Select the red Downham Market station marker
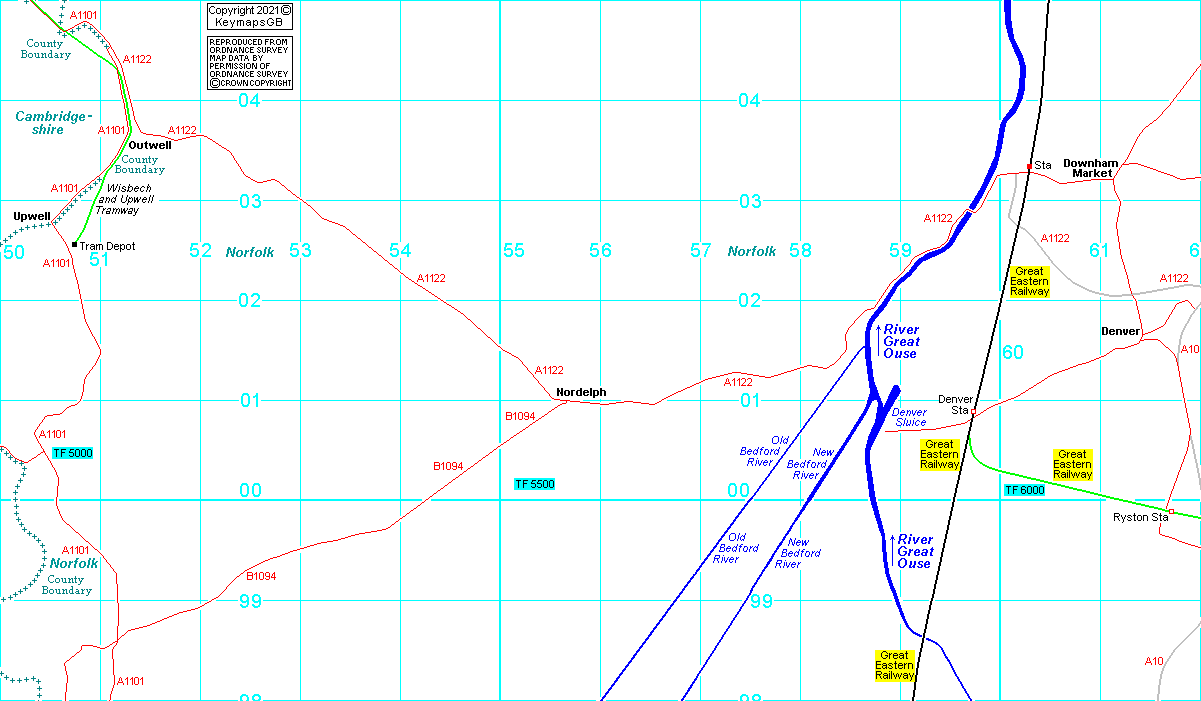Viewport: 1201px width, 701px height. tap(1029, 167)
